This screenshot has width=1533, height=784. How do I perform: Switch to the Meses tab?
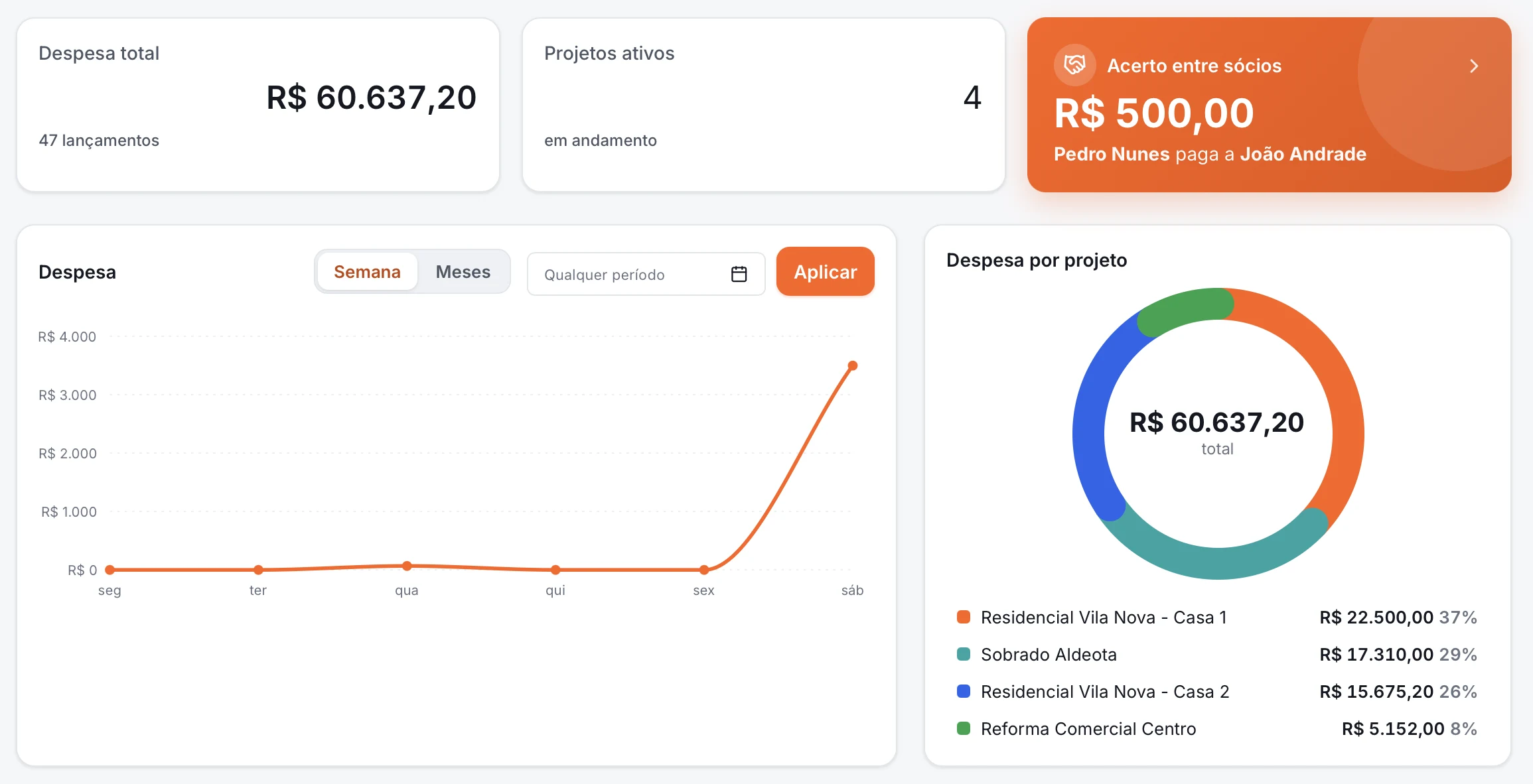(463, 272)
